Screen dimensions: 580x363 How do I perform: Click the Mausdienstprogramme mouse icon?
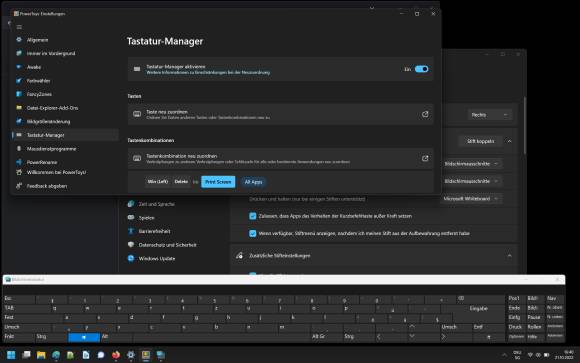pyautogui.click(x=19, y=149)
